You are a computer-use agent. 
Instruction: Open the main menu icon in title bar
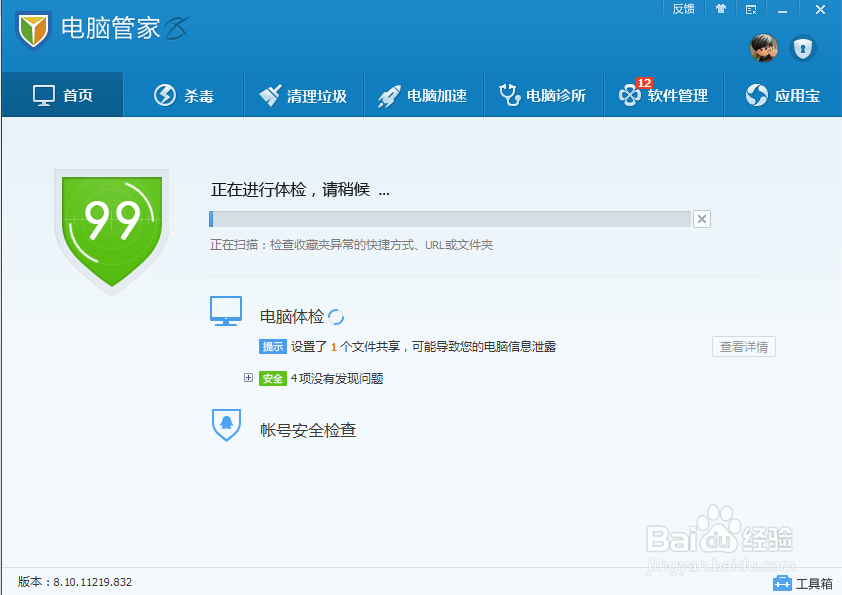[751, 9]
